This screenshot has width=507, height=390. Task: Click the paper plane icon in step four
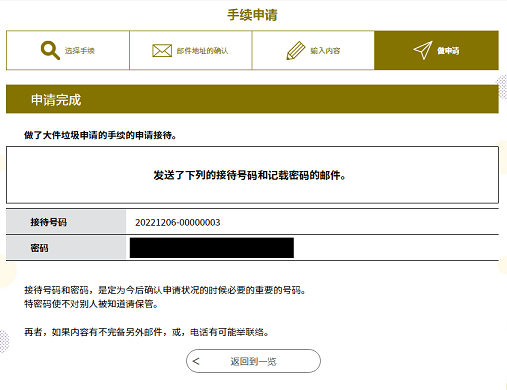(423, 50)
